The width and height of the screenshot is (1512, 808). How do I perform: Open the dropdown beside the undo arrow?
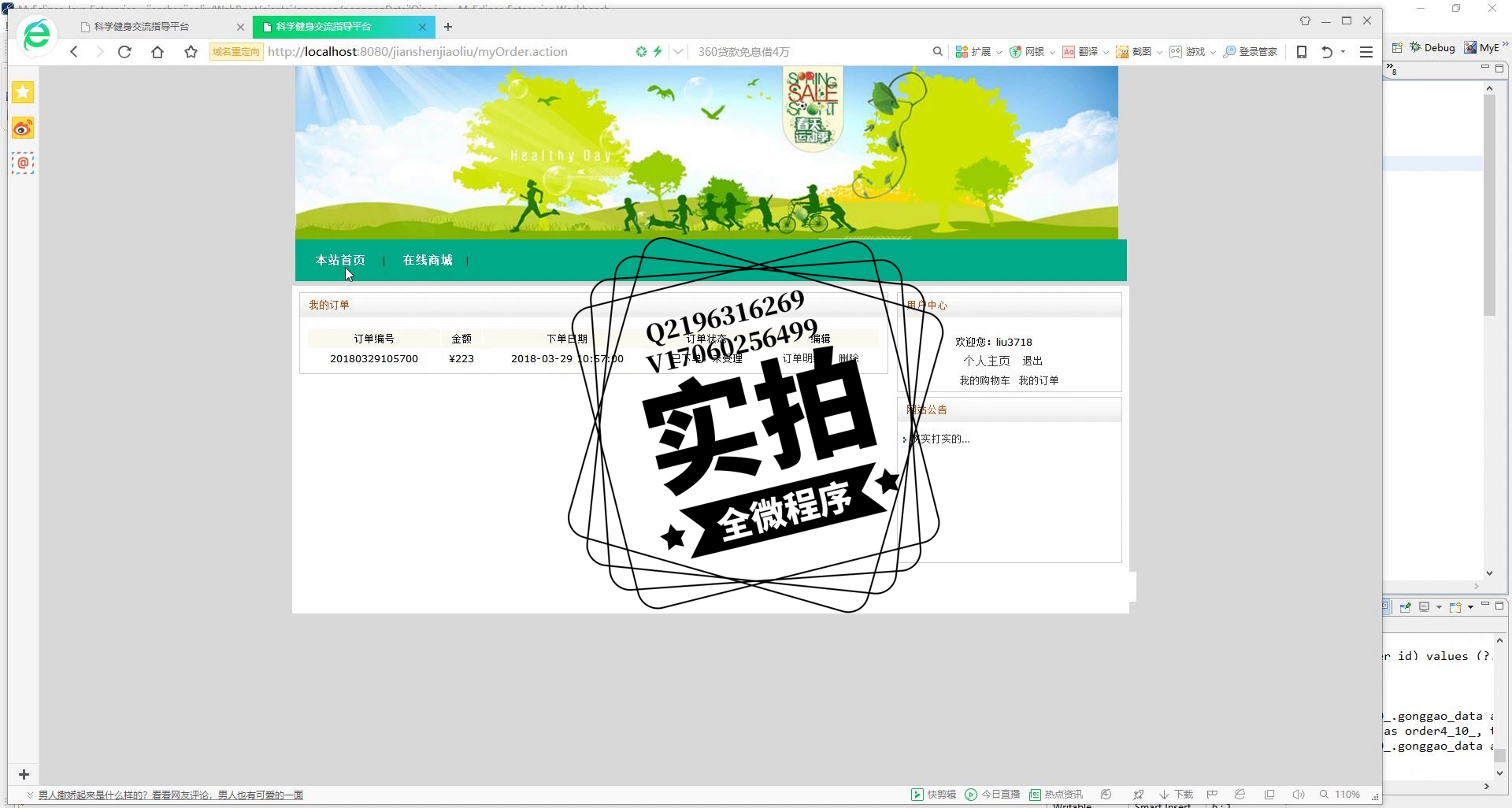point(1343,52)
